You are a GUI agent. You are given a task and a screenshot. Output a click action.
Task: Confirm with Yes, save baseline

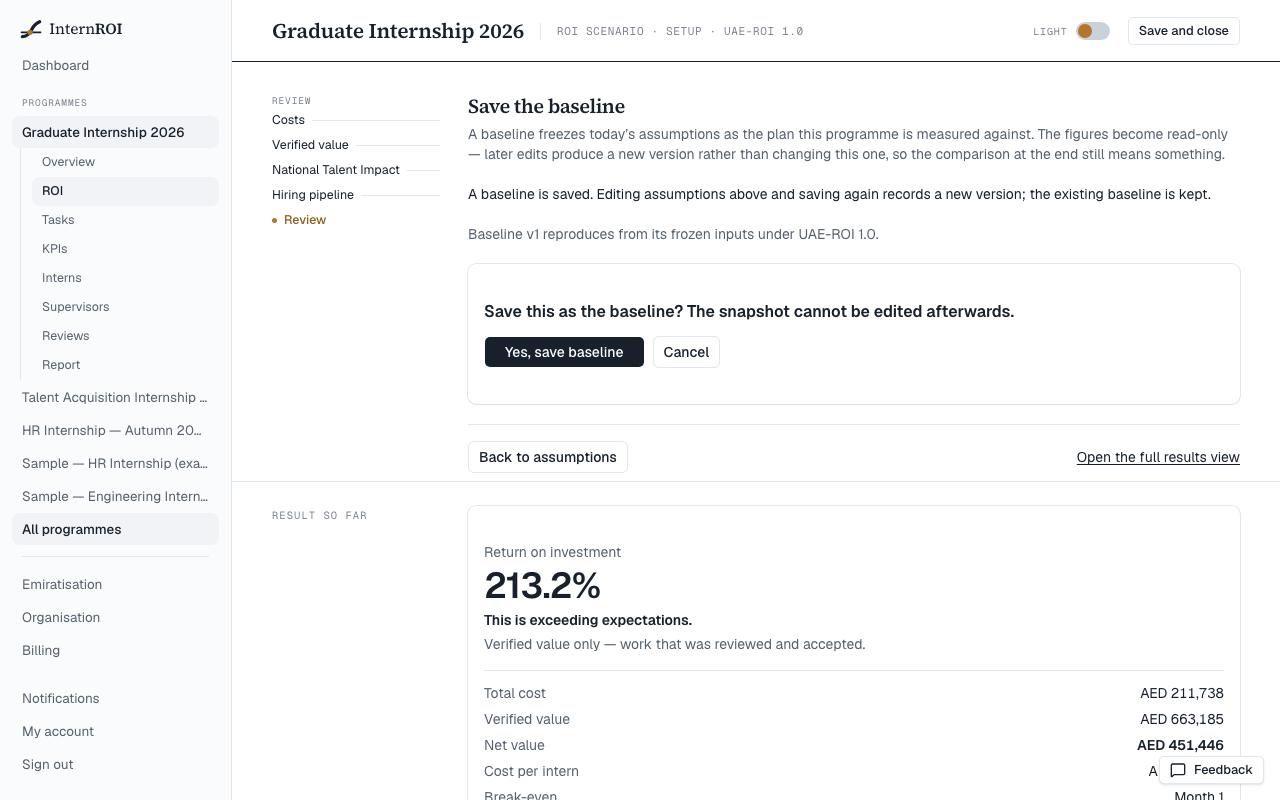(564, 352)
